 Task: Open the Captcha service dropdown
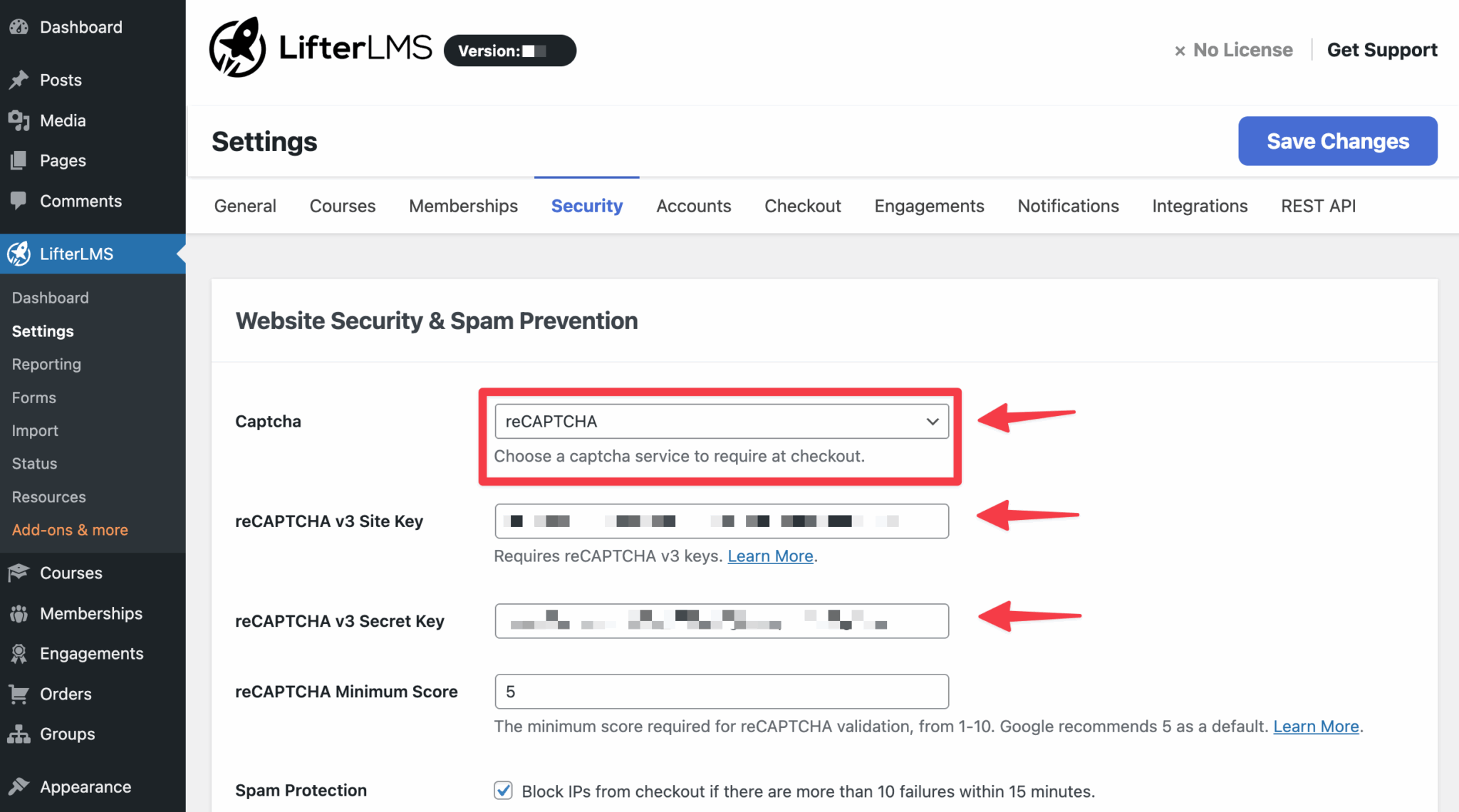pyautogui.click(x=720, y=421)
